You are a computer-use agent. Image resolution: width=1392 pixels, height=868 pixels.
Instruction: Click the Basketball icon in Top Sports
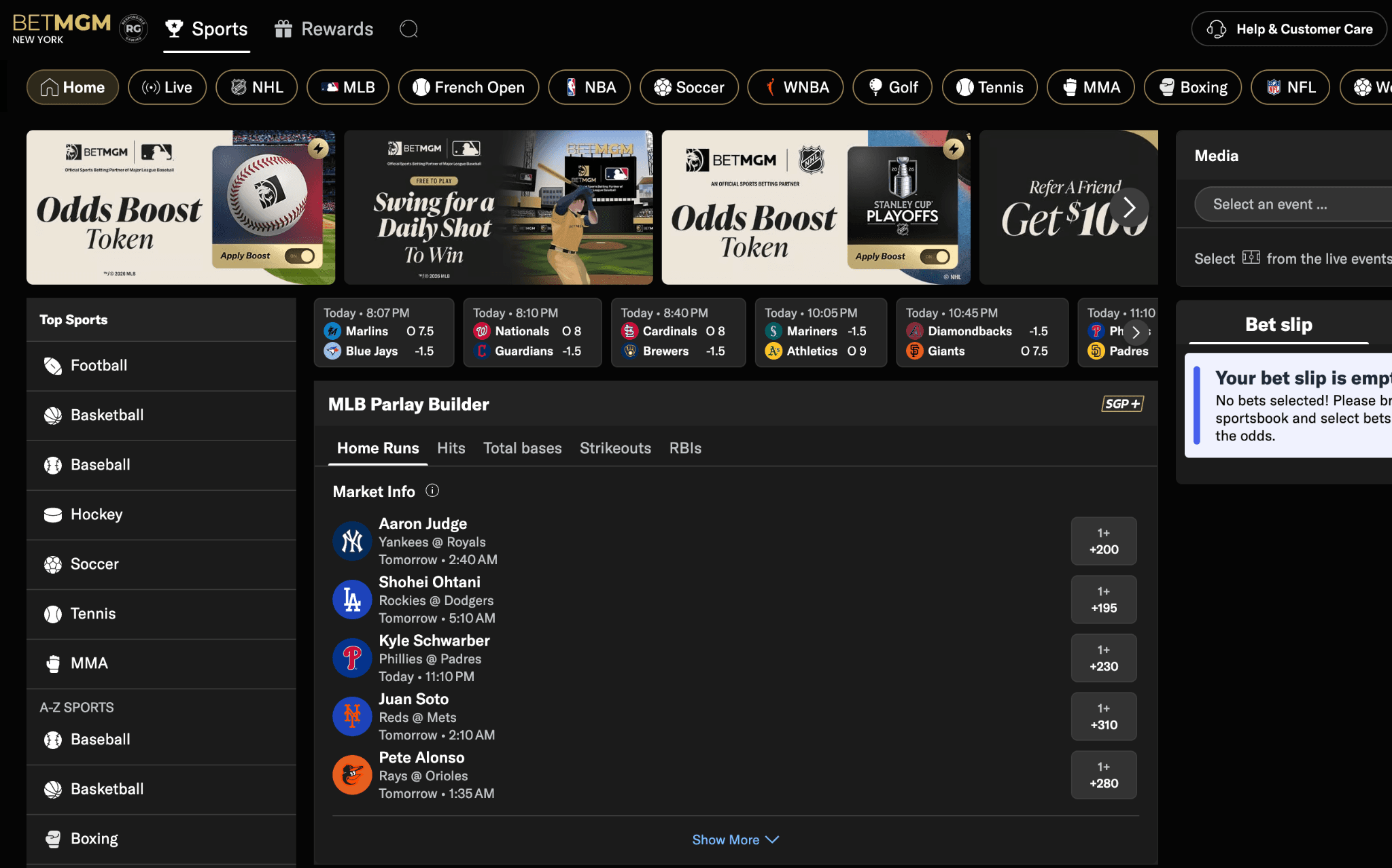click(x=52, y=415)
